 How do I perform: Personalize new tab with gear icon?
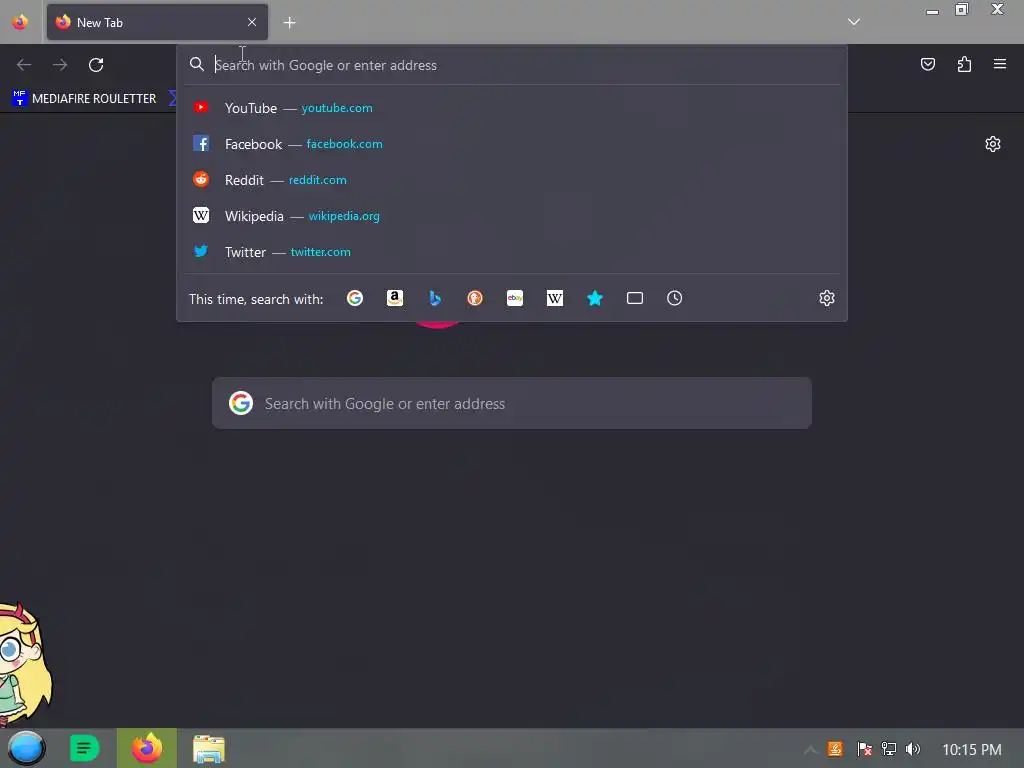[993, 144]
